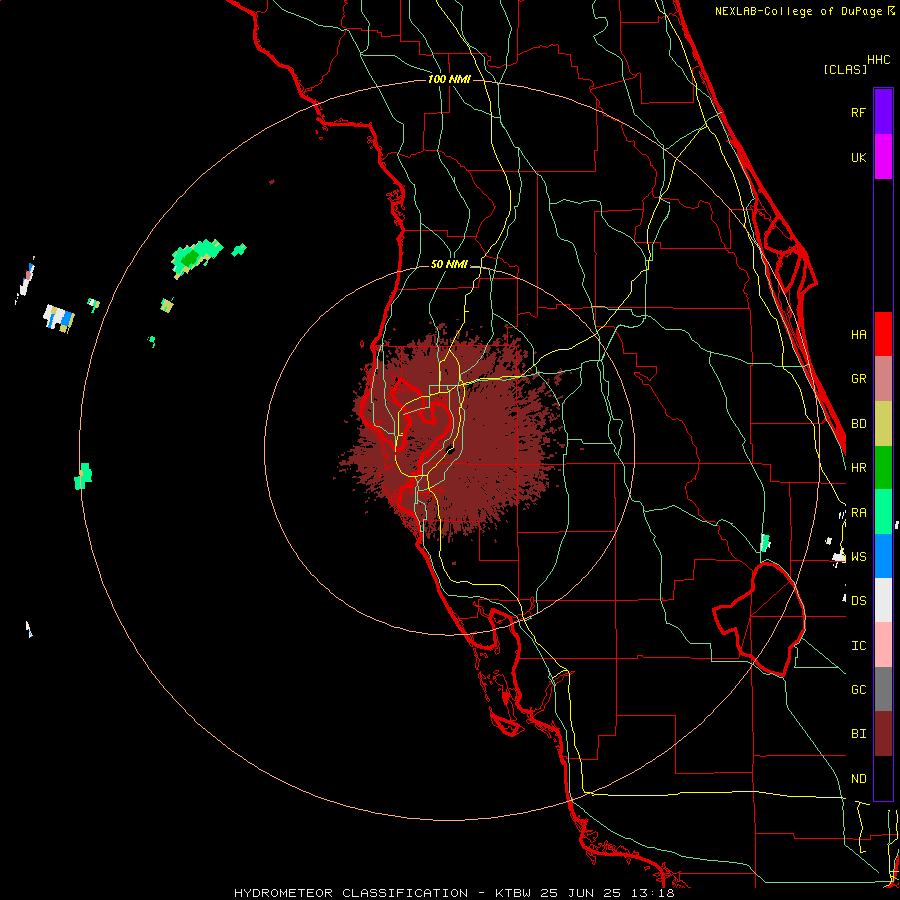The image size is (900, 900).
Task: Click the DS white legend swatch
Action: click(x=883, y=600)
